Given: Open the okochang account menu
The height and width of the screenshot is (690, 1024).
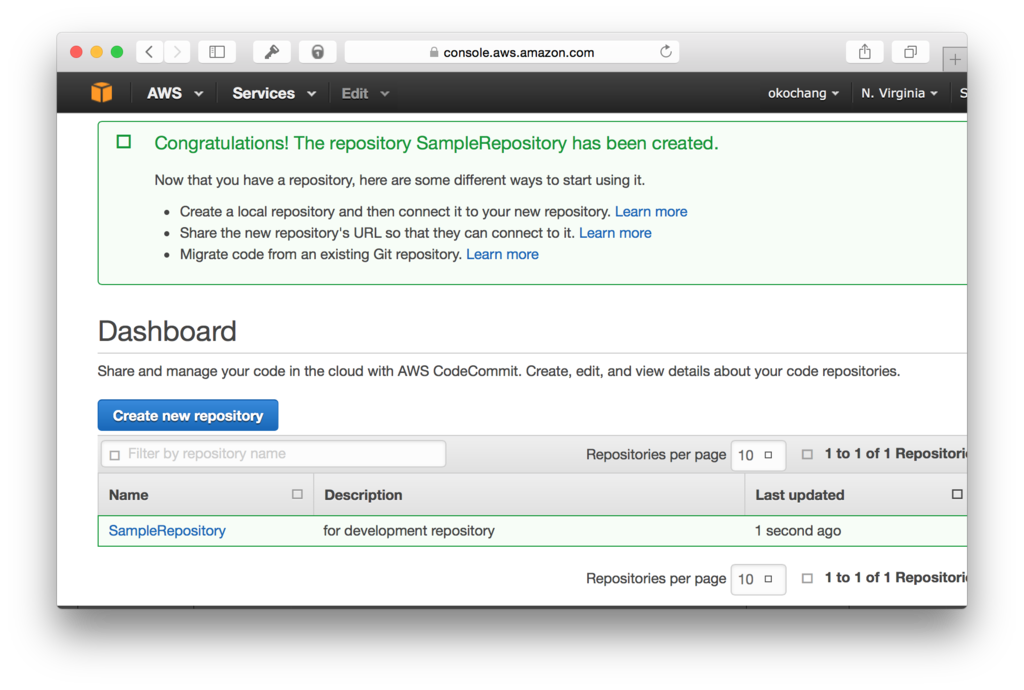Looking at the screenshot, I should point(803,93).
